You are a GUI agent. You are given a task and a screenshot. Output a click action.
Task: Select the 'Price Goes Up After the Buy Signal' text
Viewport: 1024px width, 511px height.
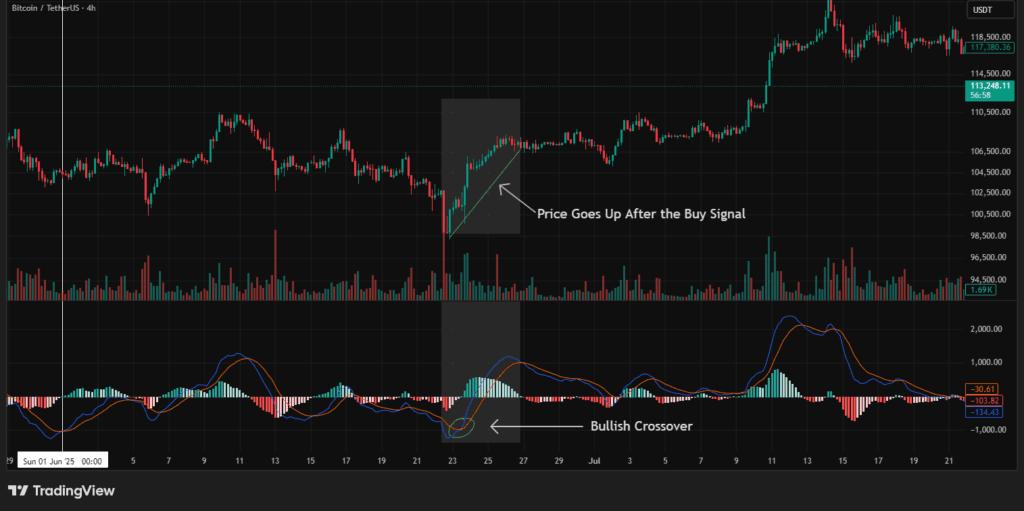(x=640, y=213)
